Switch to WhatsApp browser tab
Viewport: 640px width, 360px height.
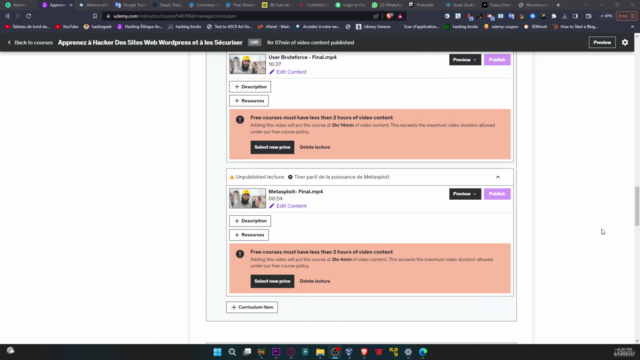pos(388,5)
